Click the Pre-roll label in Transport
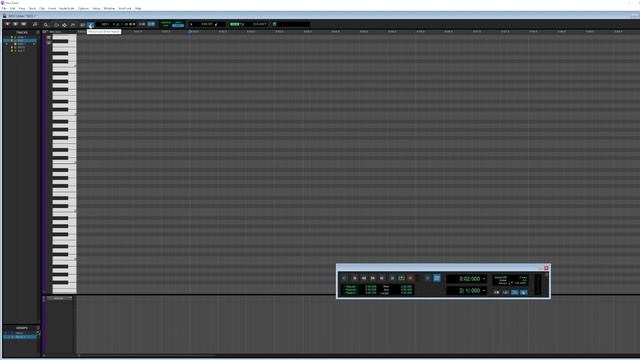The width and height of the screenshot is (640, 360). coord(351,287)
